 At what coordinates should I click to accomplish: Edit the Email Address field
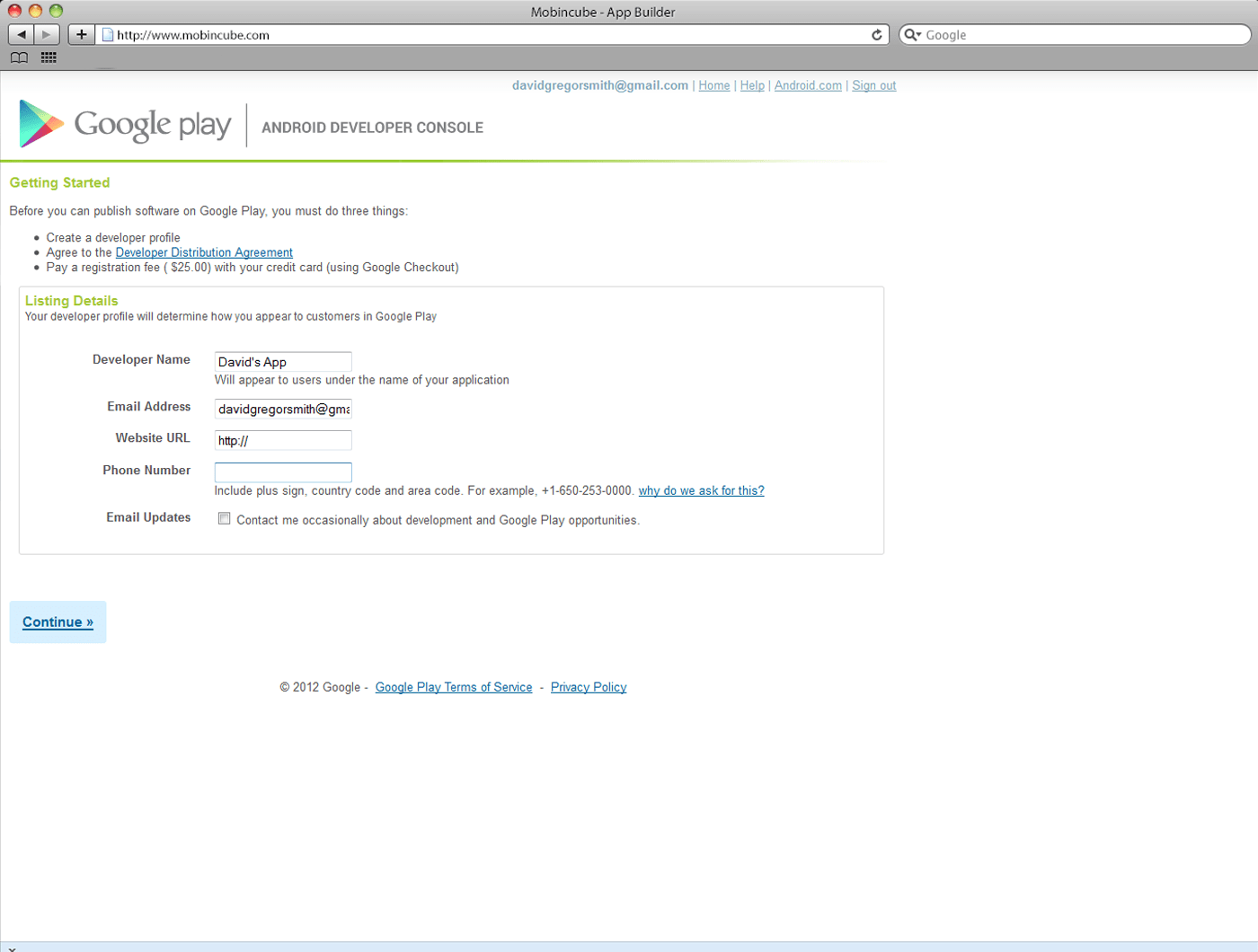(x=283, y=409)
